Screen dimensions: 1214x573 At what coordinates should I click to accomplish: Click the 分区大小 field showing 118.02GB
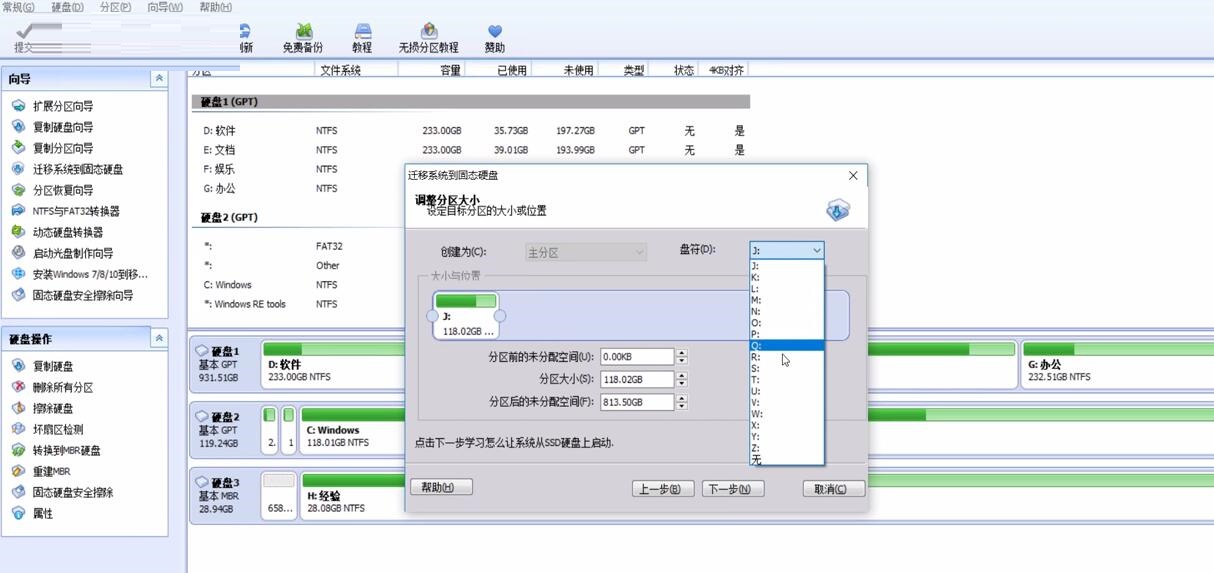click(x=637, y=379)
